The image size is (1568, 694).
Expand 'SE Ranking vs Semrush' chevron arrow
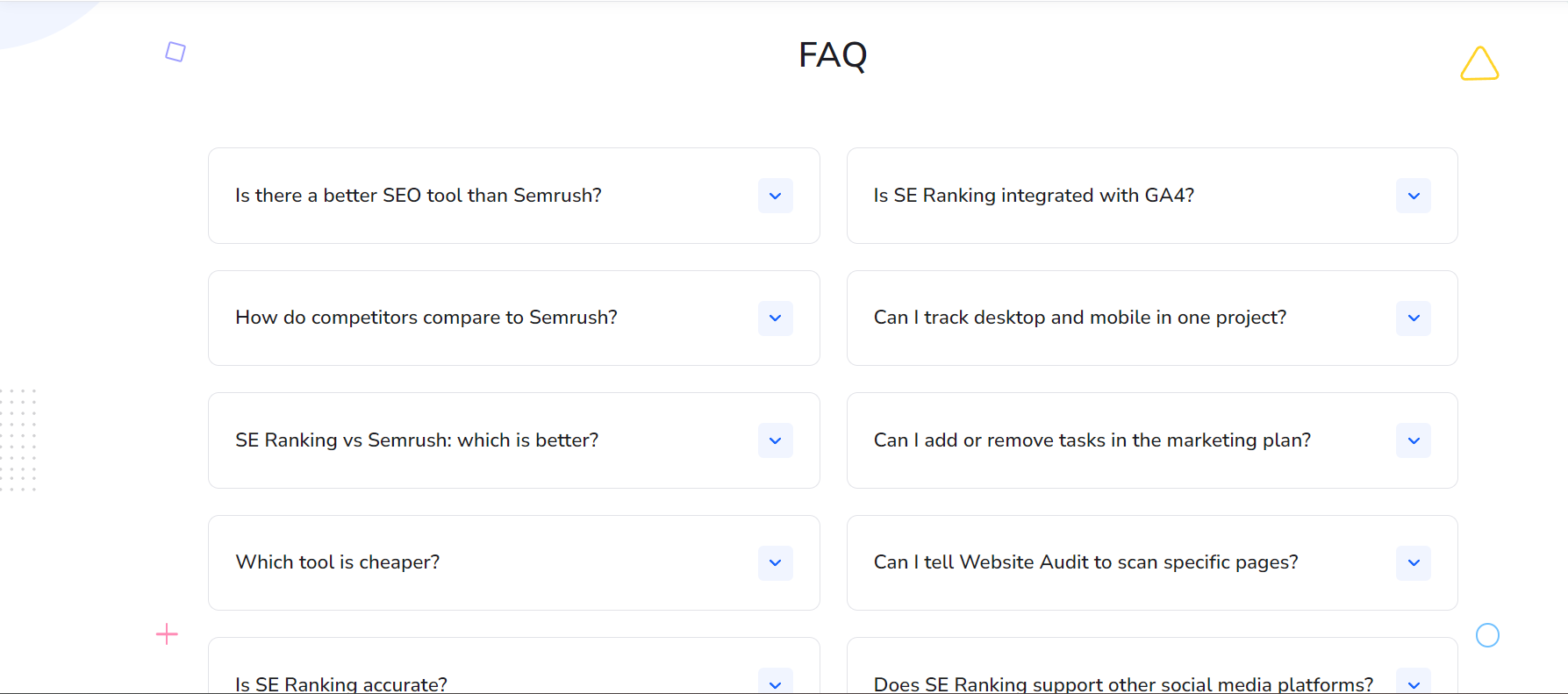click(775, 440)
